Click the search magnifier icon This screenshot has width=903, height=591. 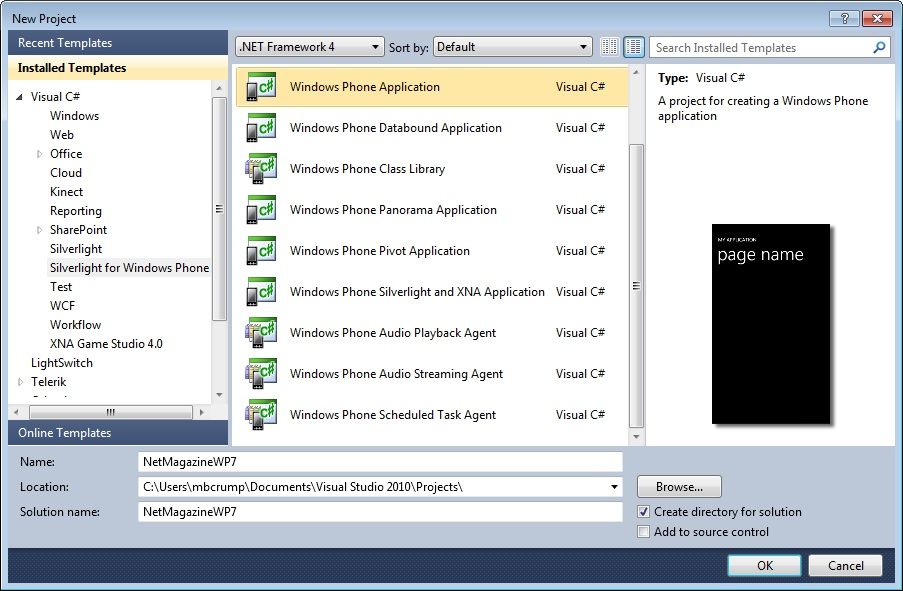click(x=877, y=47)
